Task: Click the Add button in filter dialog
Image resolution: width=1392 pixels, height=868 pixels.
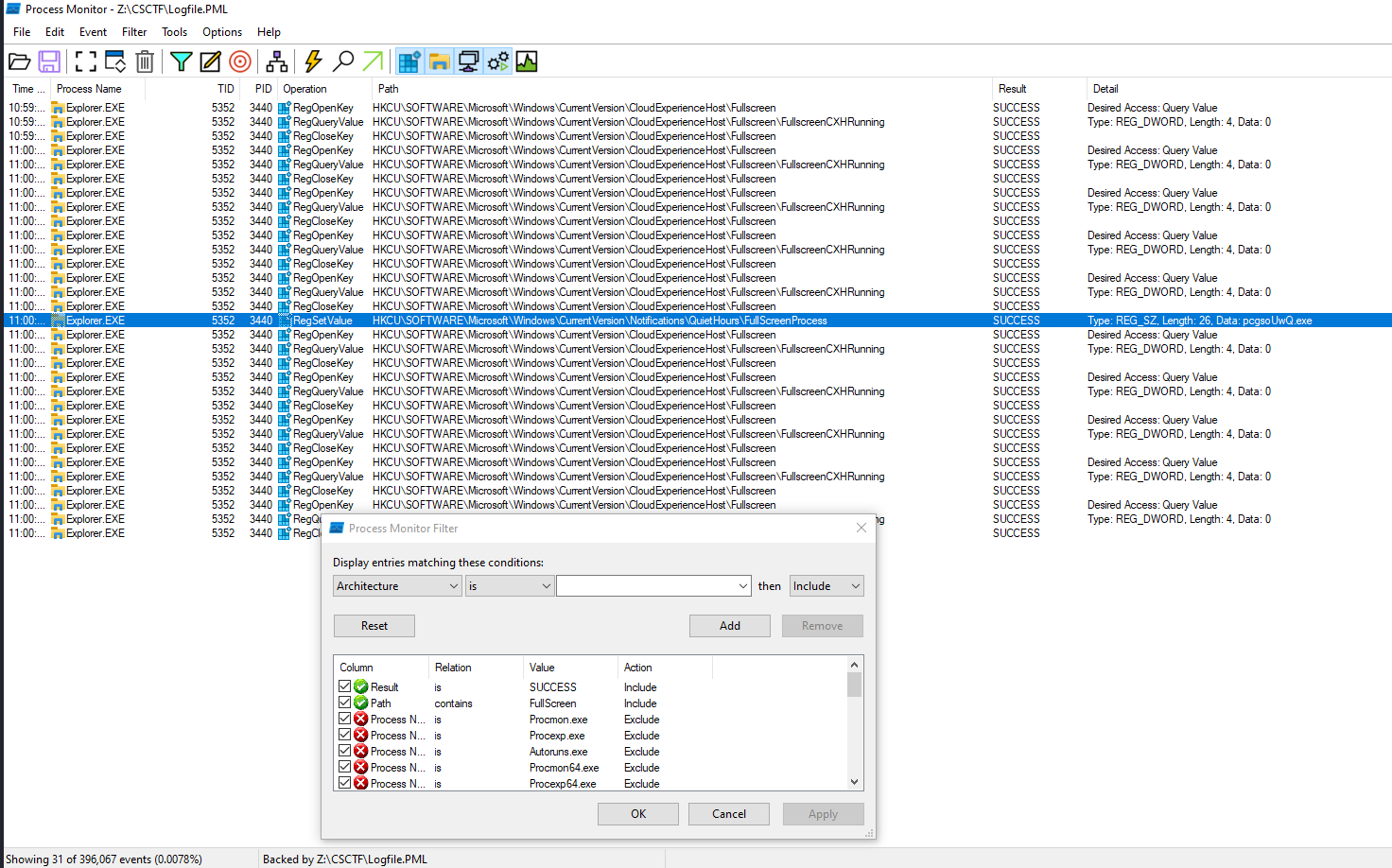Action: (729, 626)
